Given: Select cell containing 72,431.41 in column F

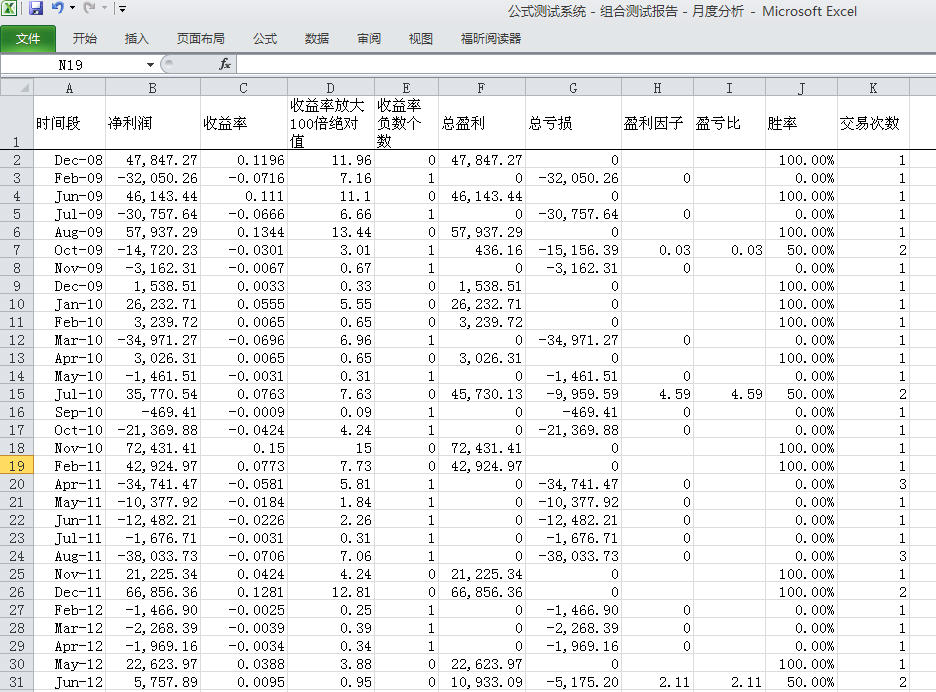Looking at the screenshot, I should [481, 448].
